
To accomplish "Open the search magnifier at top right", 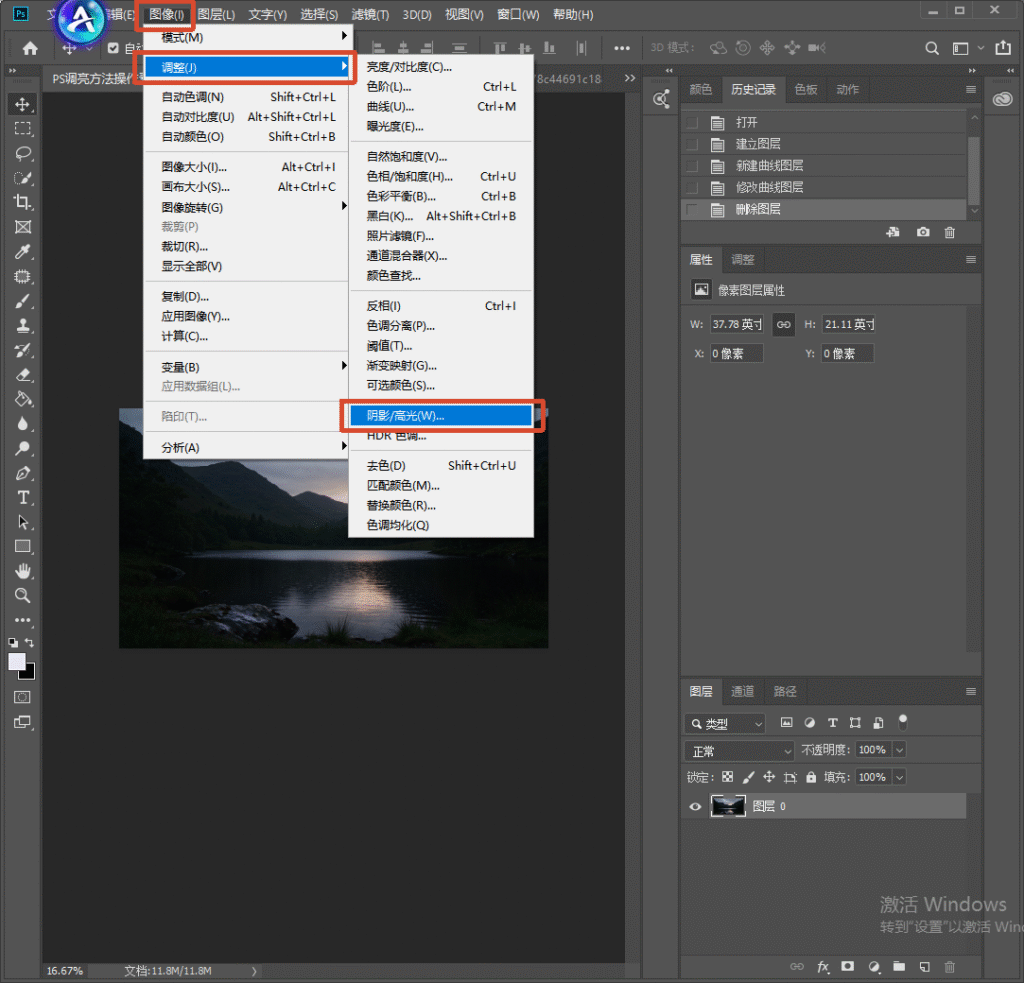I will (x=932, y=48).
